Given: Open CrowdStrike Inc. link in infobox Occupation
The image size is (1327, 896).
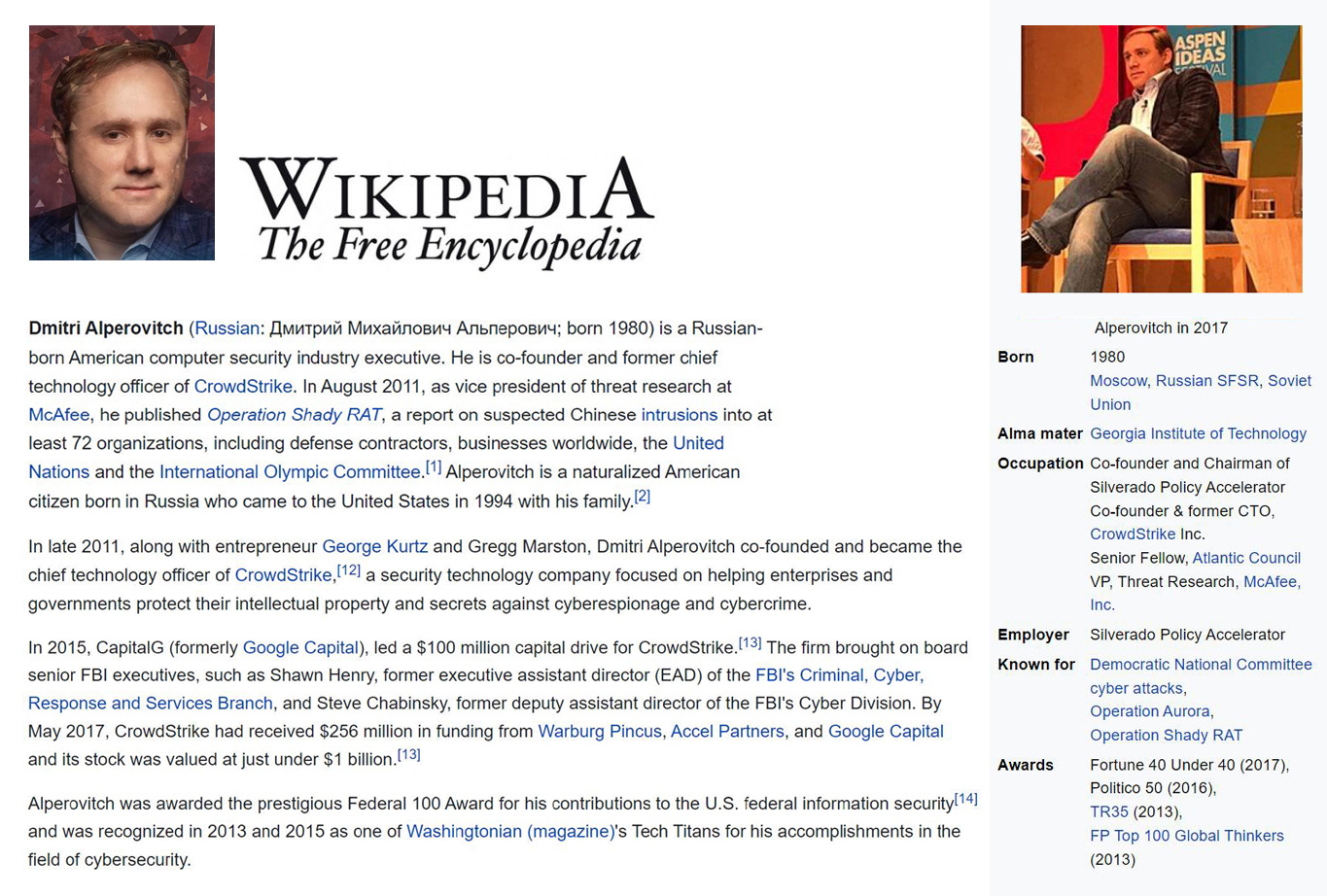Looking at the screenshot, I should pos(1133,534).
